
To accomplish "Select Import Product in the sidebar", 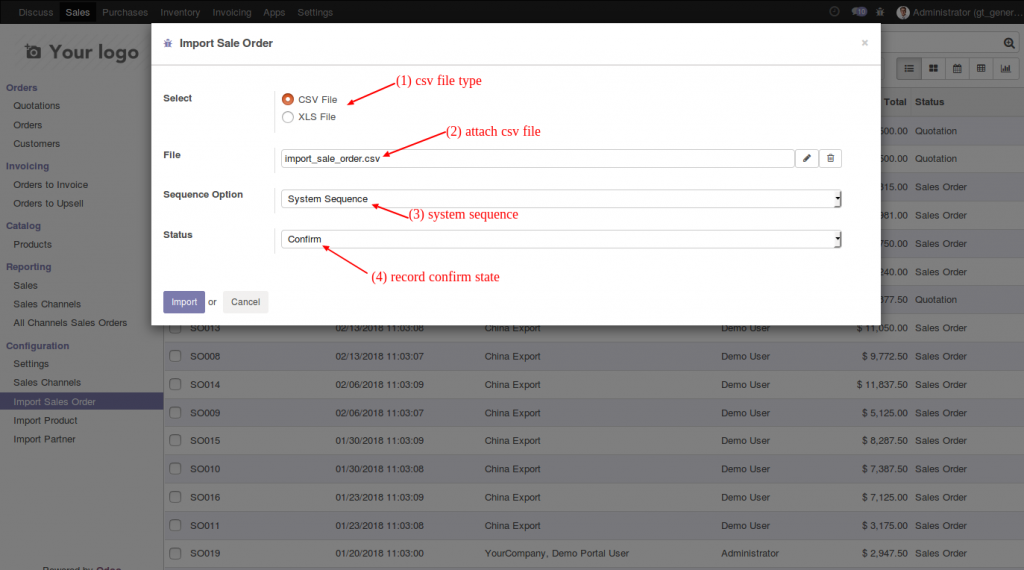I will (x=45, y=421).
